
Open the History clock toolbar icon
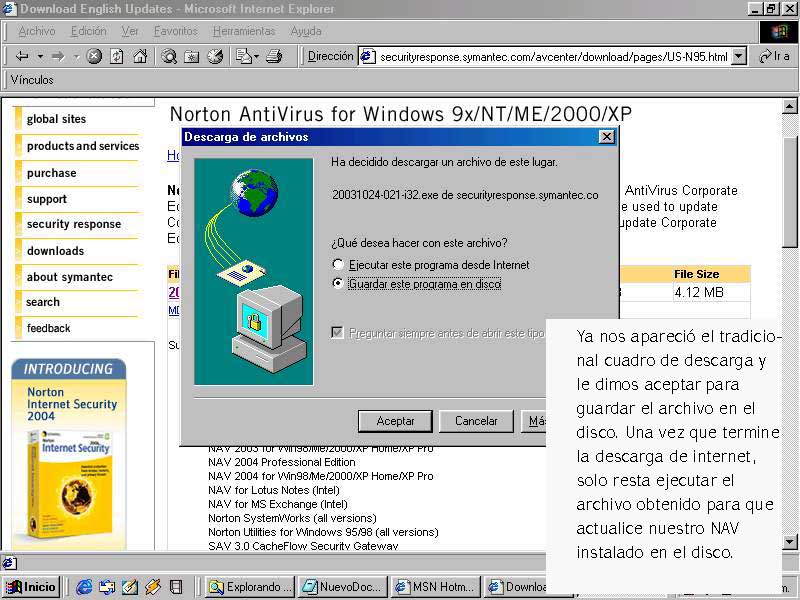point(215,56)
